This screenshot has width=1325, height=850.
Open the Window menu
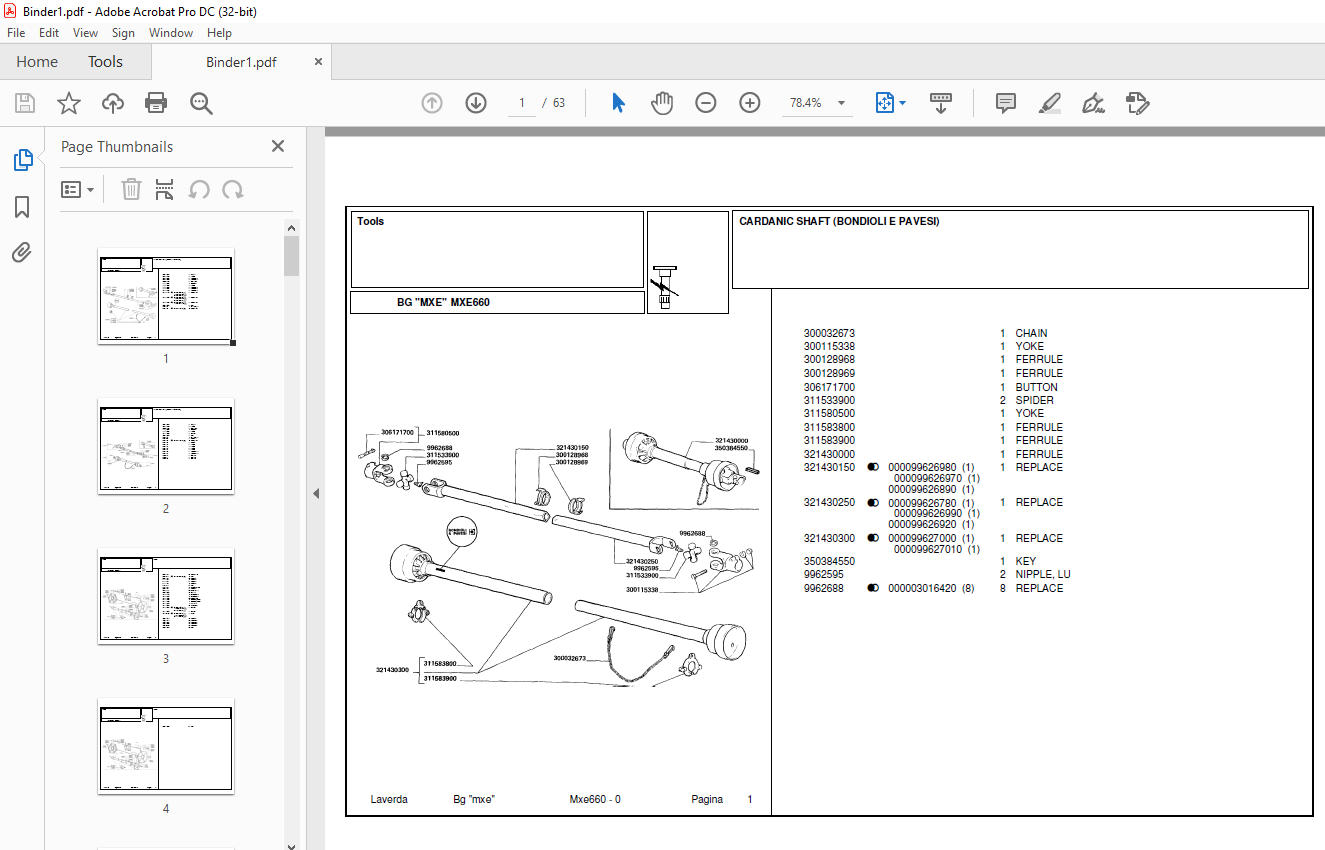click(x=171, y=33)
